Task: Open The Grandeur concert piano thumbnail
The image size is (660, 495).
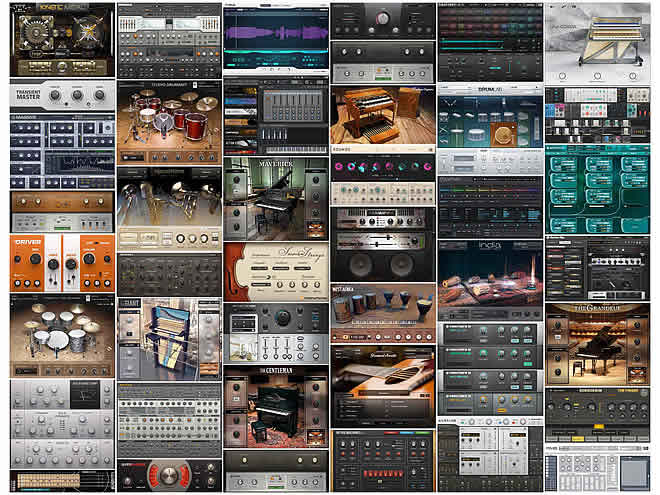Action: point(597,344)
